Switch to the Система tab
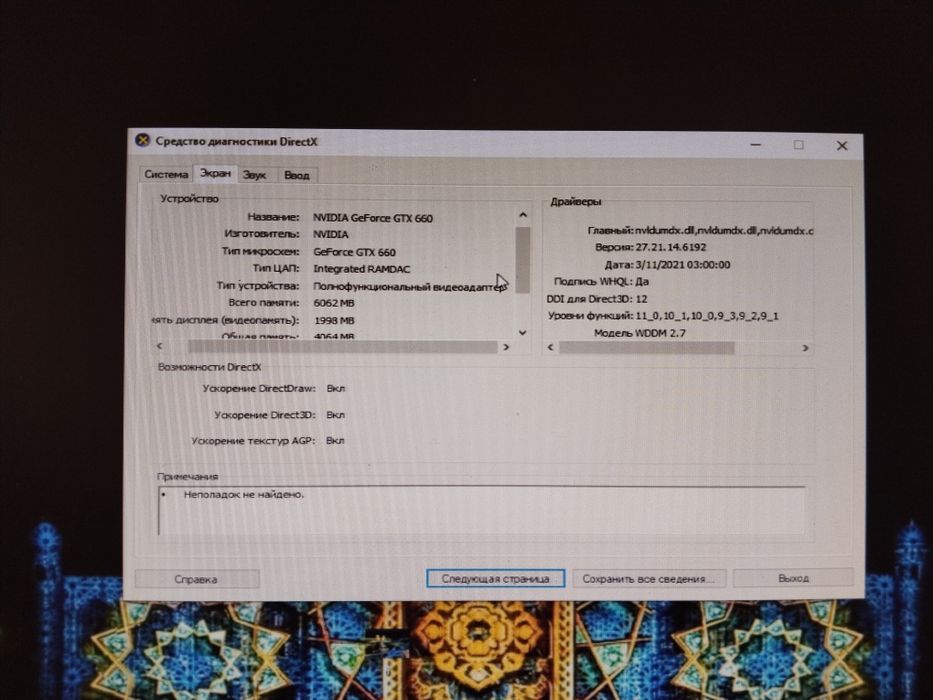The width and height of the screenshot is (933, 700). pyautogui.click(x=166, y=174)
